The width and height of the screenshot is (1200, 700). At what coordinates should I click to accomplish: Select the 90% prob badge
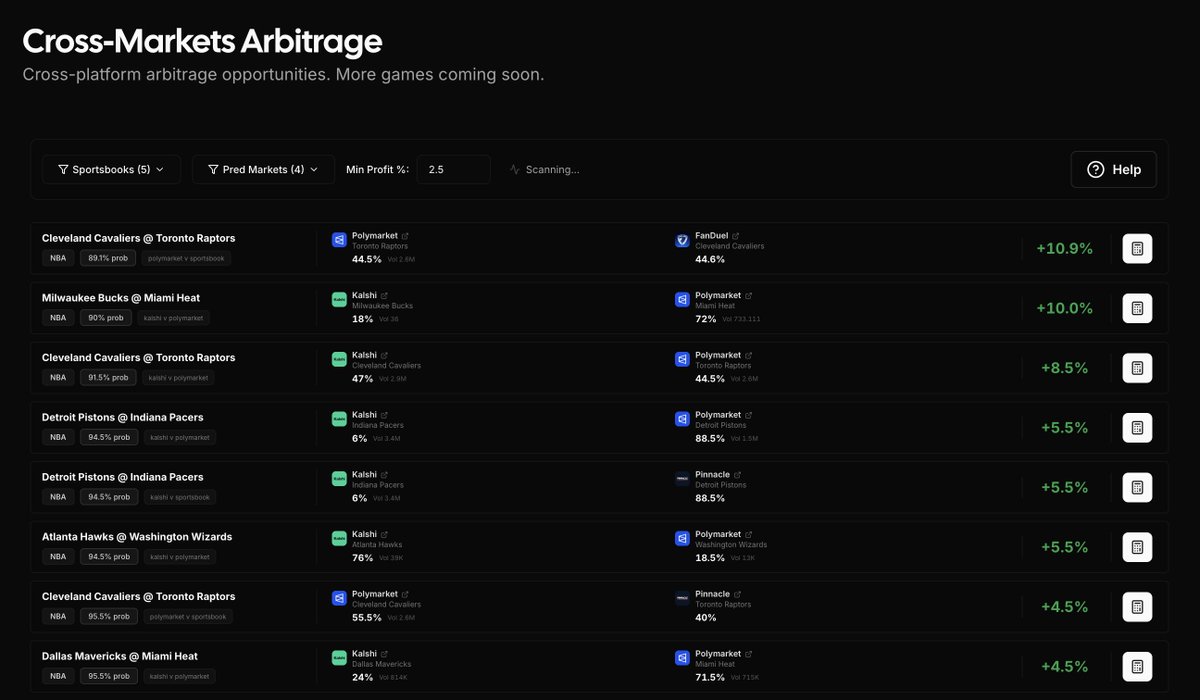pos(105,318)
